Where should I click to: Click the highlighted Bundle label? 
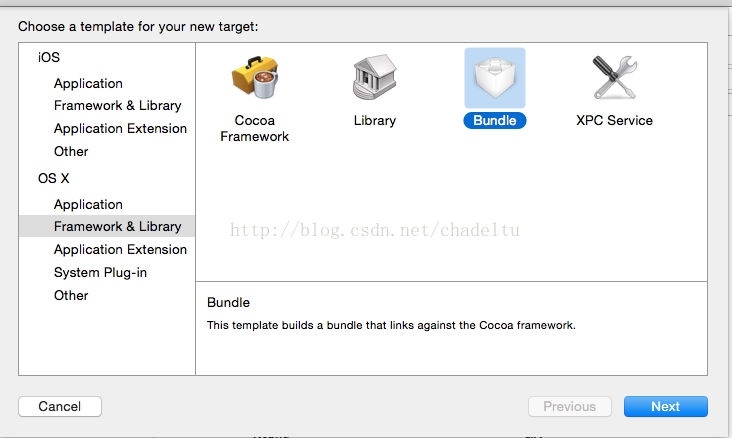coord(495,120)
